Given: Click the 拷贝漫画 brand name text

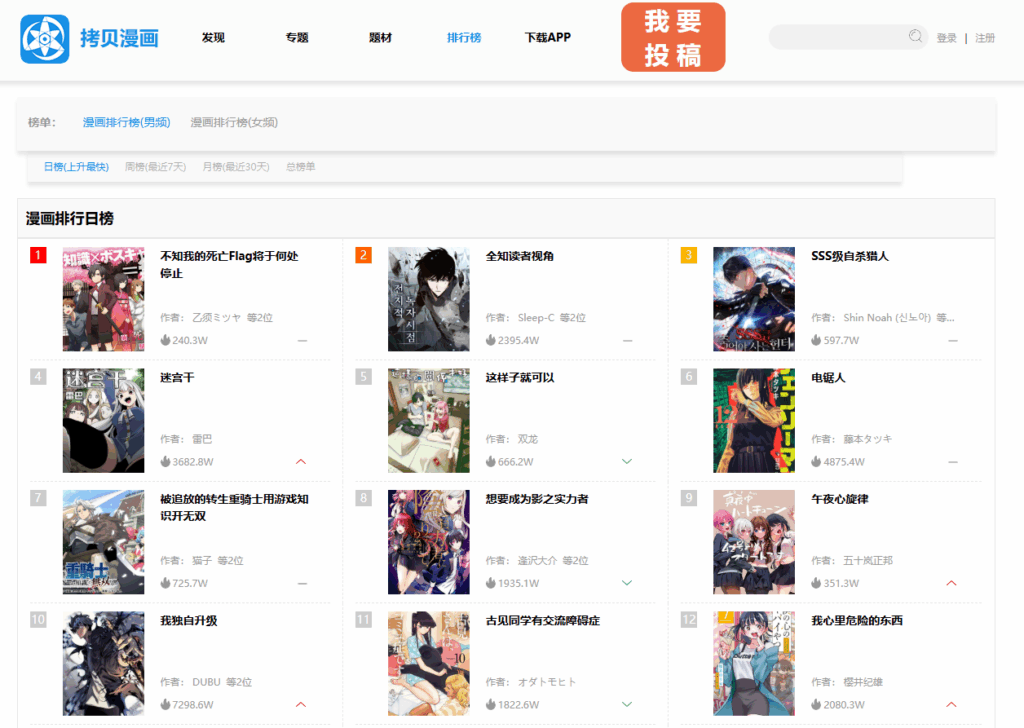Looking at the screenshot, I should (120, 39).
